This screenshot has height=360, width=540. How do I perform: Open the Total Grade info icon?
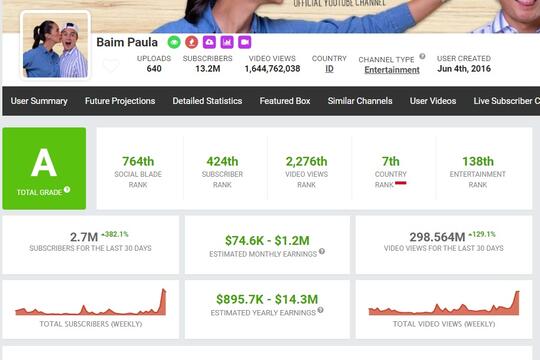[67, 189]
